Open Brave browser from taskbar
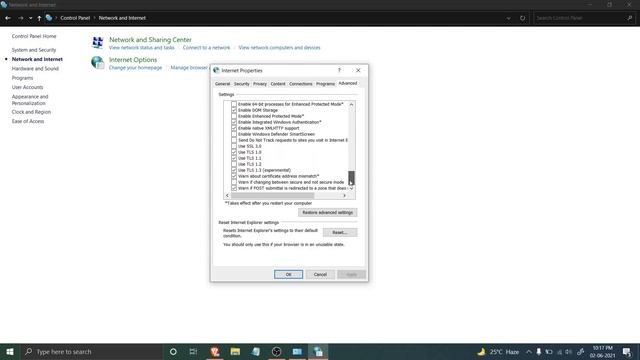The height and width of the screenshot is (360, 640). (x=215, y=351)
